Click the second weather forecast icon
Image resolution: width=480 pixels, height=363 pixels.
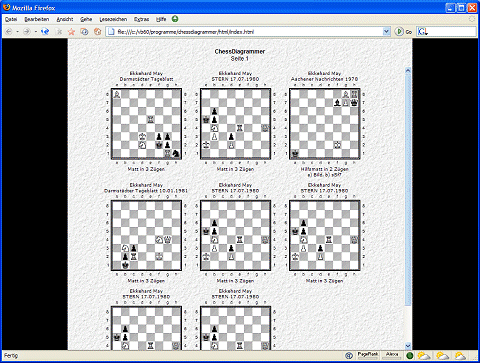(x=442, y=356)
